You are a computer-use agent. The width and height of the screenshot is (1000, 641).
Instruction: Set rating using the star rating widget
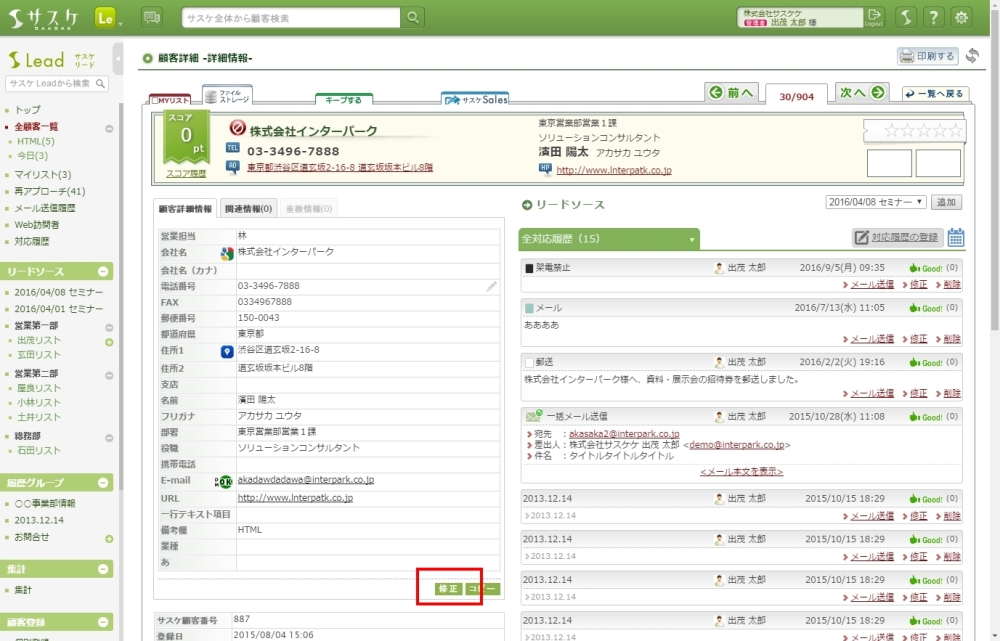pyautogui.click(x=913, y=131)
